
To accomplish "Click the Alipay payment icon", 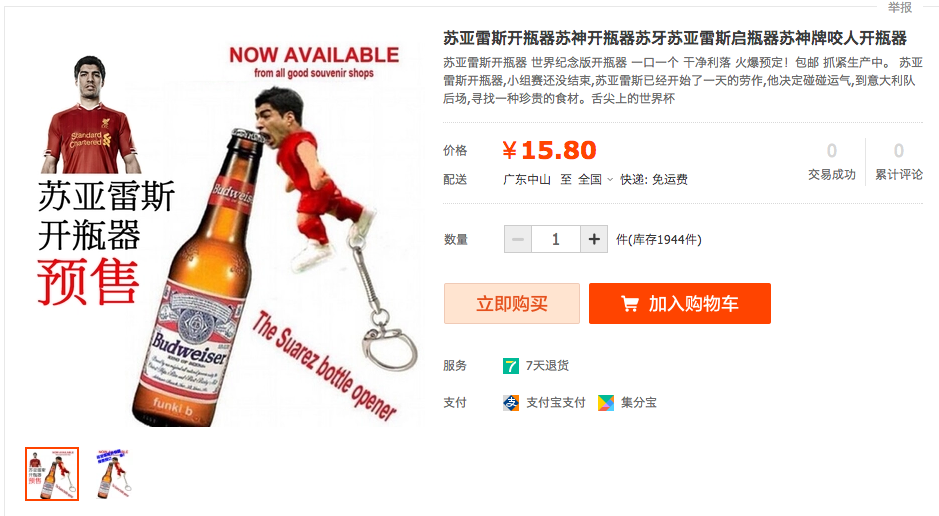I will [511, 403].
